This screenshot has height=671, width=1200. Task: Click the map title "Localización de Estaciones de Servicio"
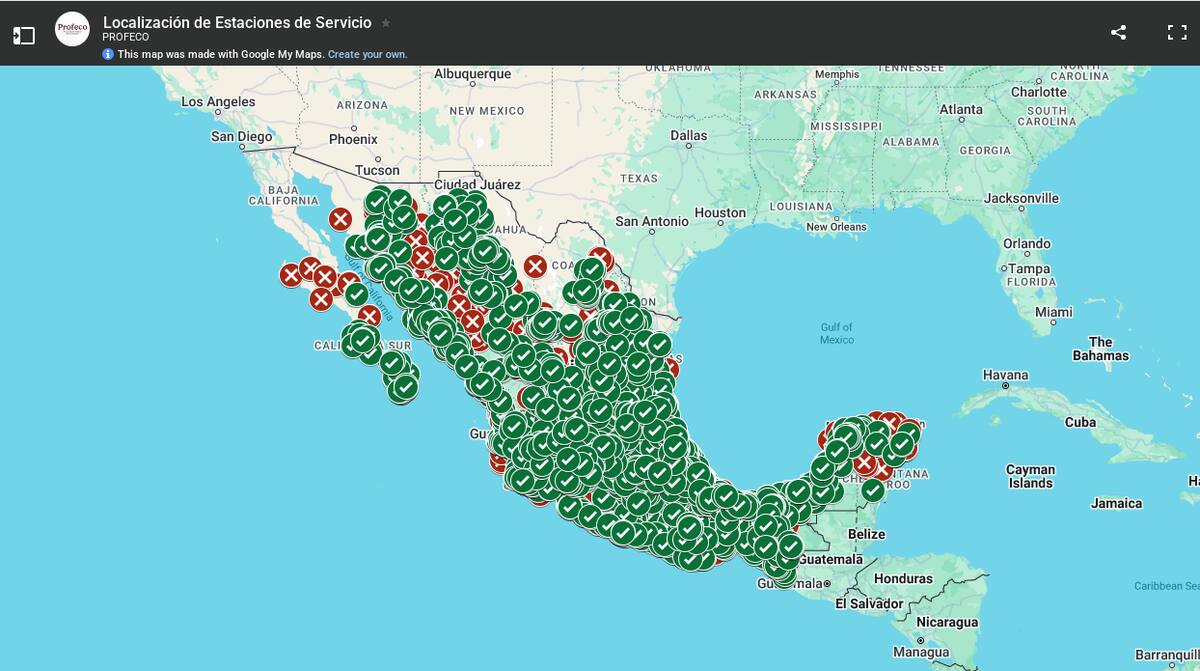click(237, 22)
